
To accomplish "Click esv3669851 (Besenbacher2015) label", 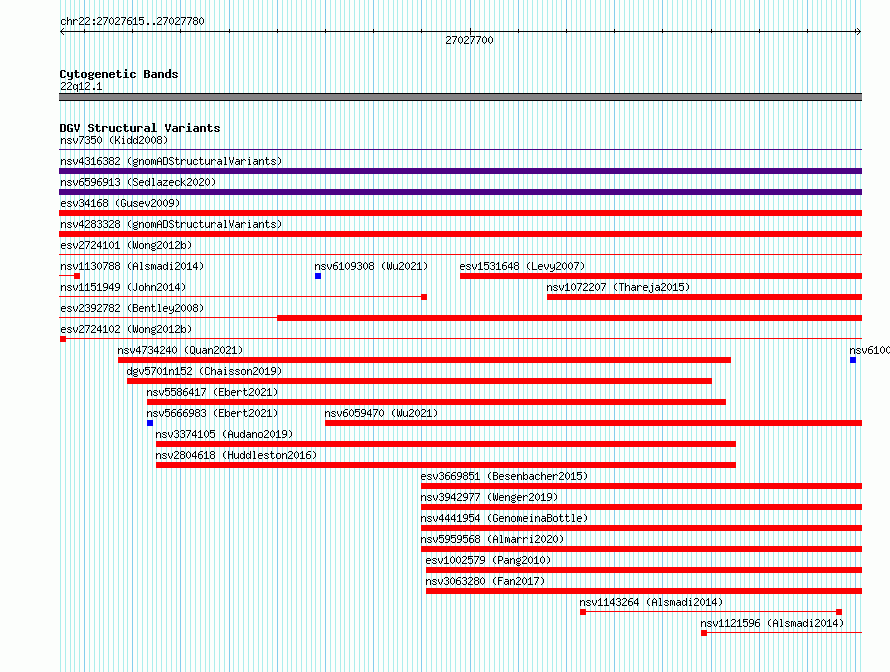I will pos(504,476).
